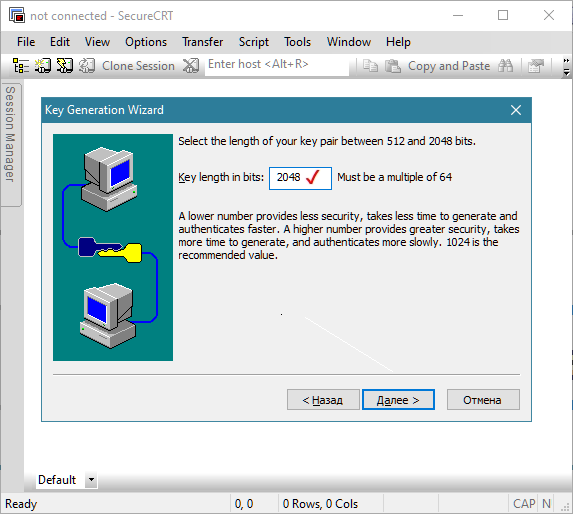
Task: Click the Paste toolbar icon
Action: tap(393, 66)
